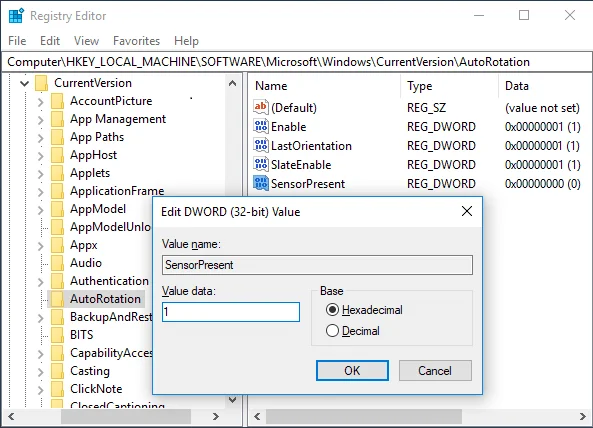Open the Help menu
593x428 pixels.
186,41
